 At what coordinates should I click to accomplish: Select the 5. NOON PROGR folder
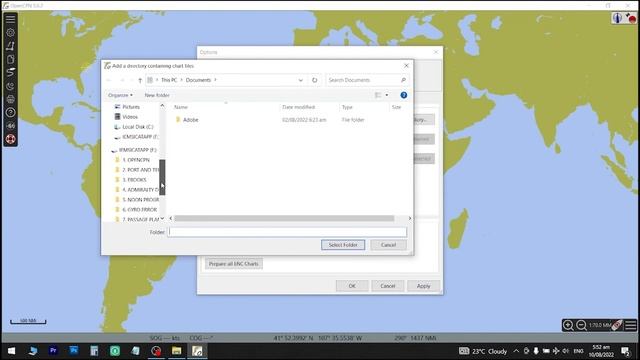[140, 200]
